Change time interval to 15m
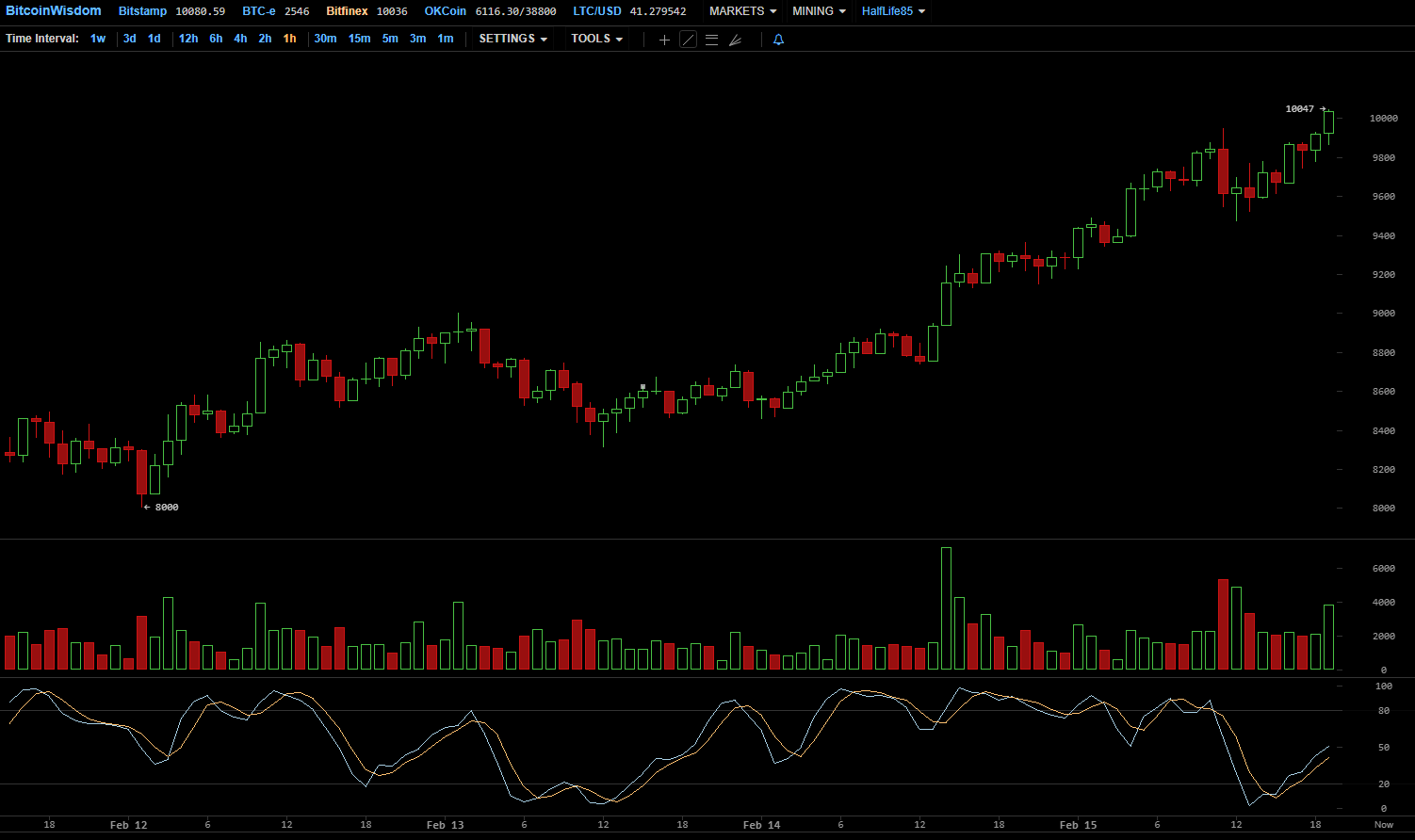 point(359,39)
